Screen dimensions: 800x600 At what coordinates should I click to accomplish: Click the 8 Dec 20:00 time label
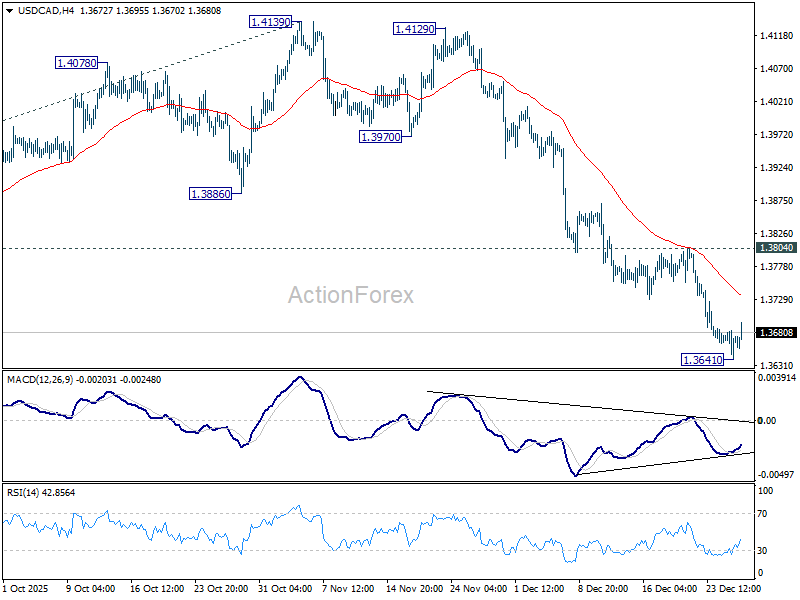(604, 588)
